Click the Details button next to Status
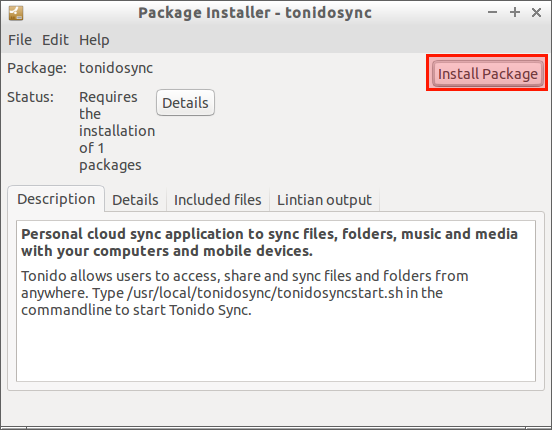Screen dimensions: 552x430 coord(185,103)
